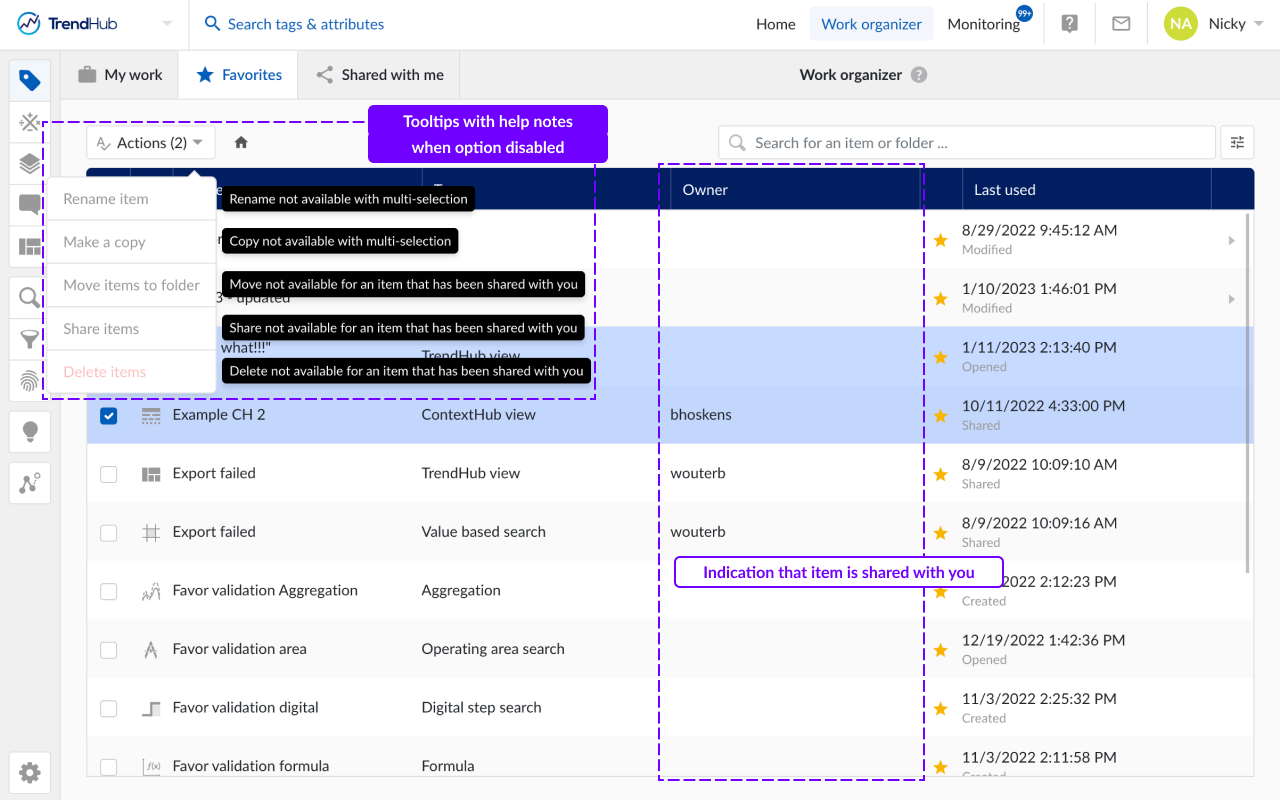Image resolution: width=1280 pixels, height=800 pixels.
Task: Open settings gear at bottom left
Action: [x=30, y=772]
